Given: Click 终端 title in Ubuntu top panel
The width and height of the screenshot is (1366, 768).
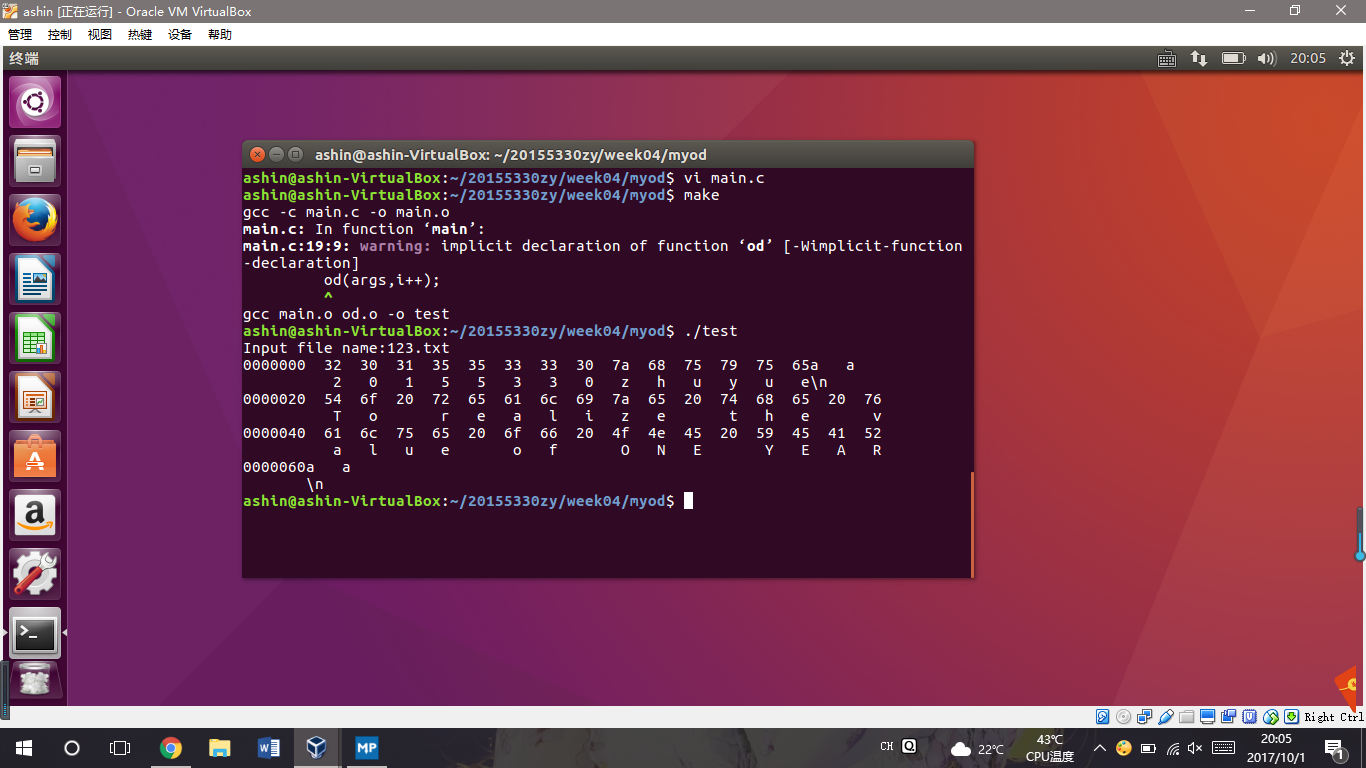Looking at the screenshot, I should 24,58.
